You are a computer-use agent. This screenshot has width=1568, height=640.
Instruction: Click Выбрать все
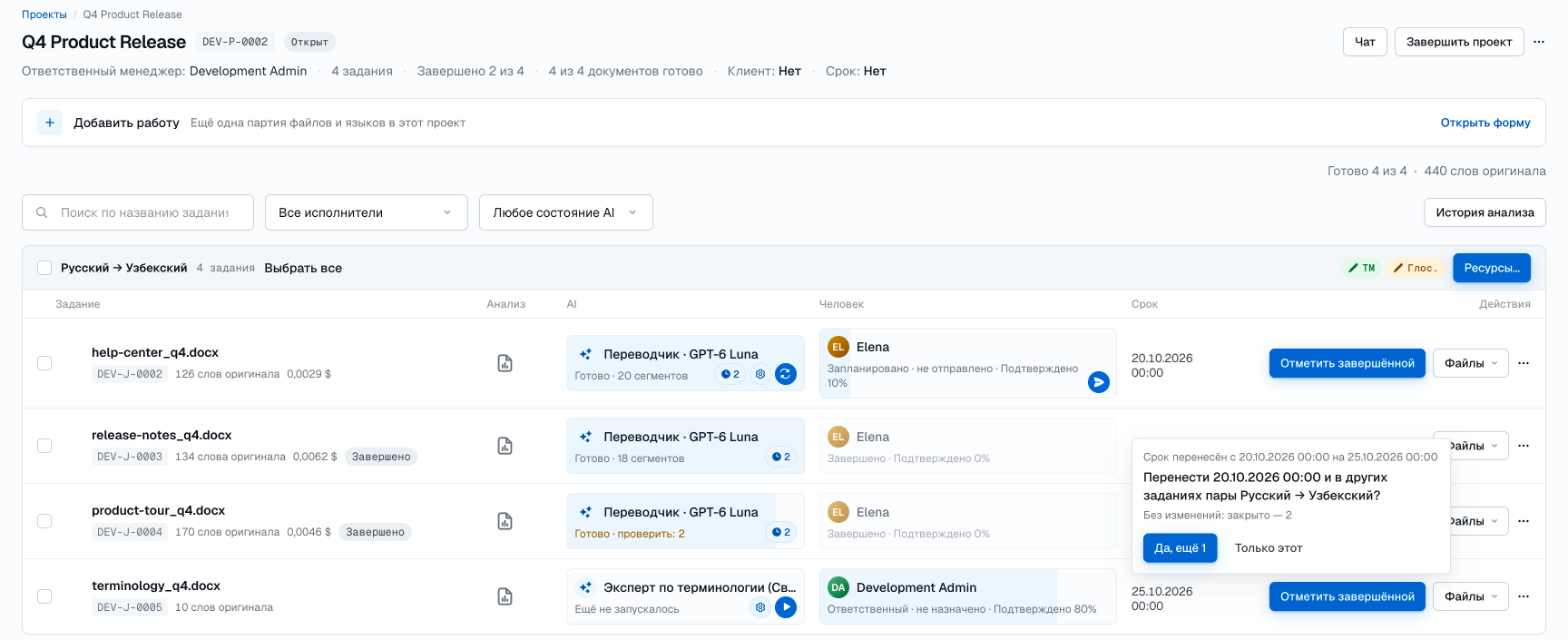[x=303, y=268]
